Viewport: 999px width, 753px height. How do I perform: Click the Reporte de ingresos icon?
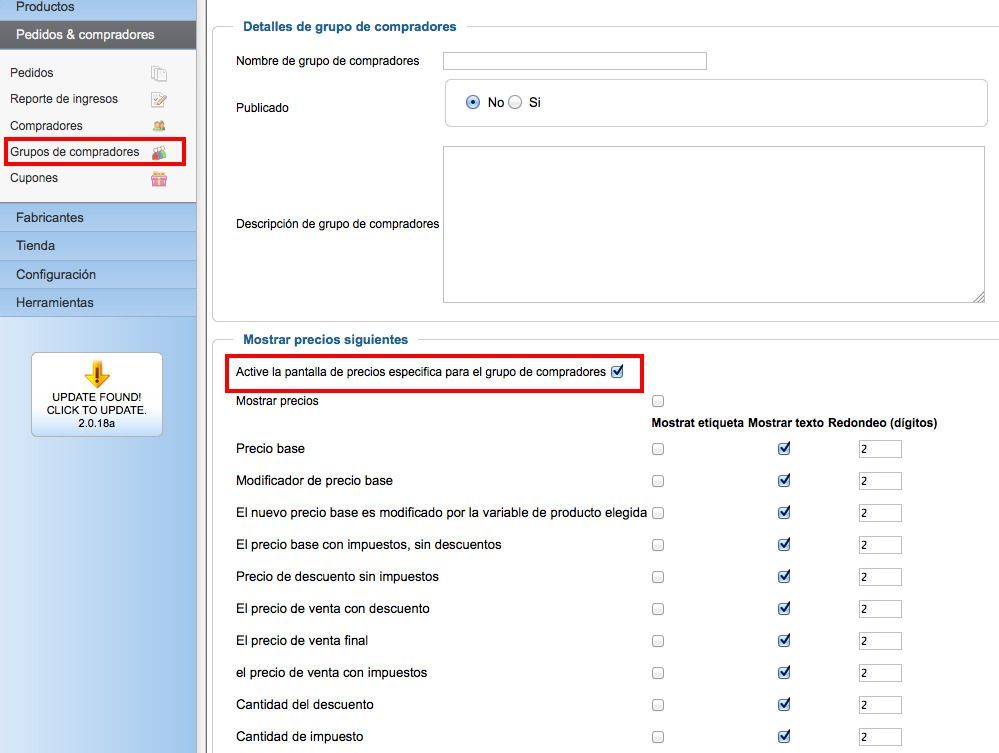coord(159,100)
